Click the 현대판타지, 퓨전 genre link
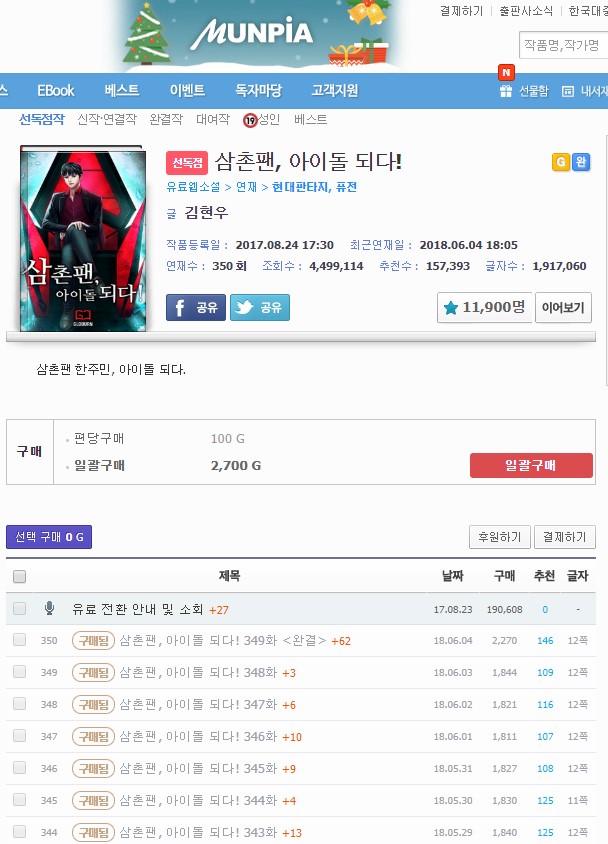 click(315, 187)
